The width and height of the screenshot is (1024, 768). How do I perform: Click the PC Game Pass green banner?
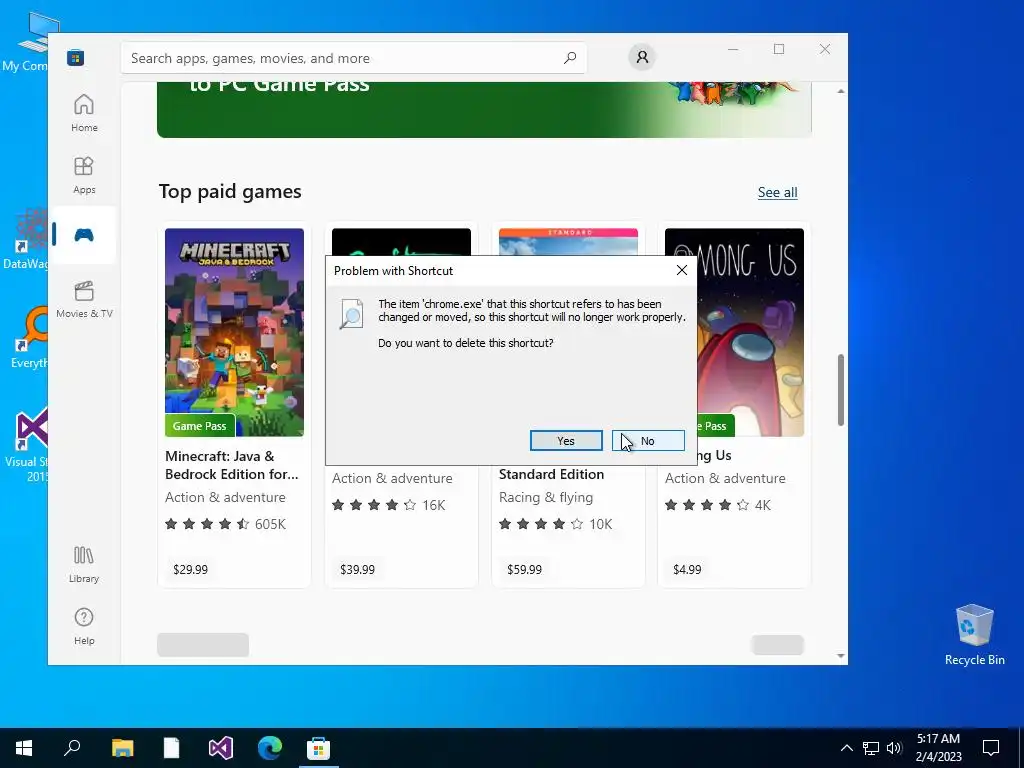coord(484,110)
